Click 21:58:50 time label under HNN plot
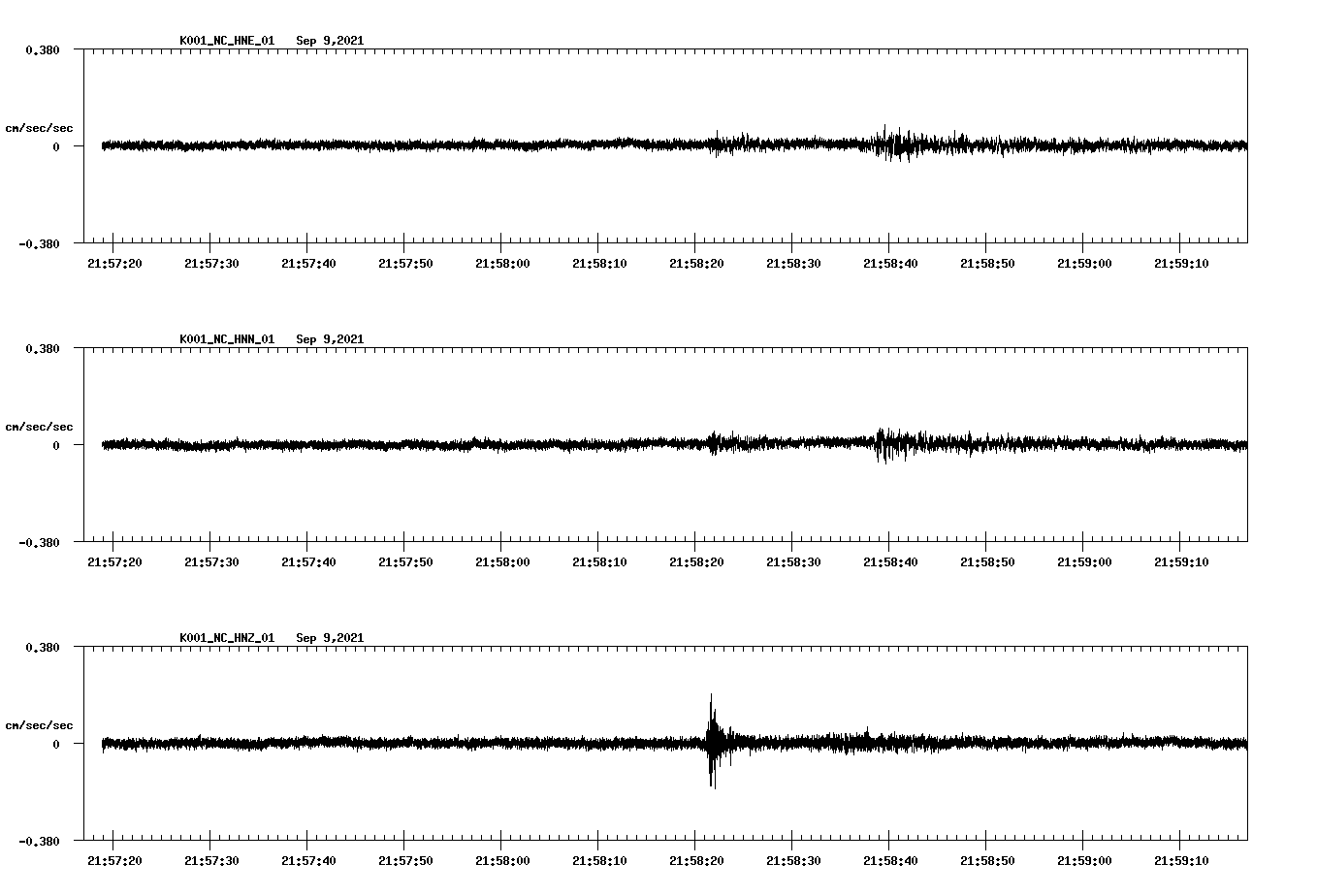1317x896 pixels. click(x=987, y=562)
